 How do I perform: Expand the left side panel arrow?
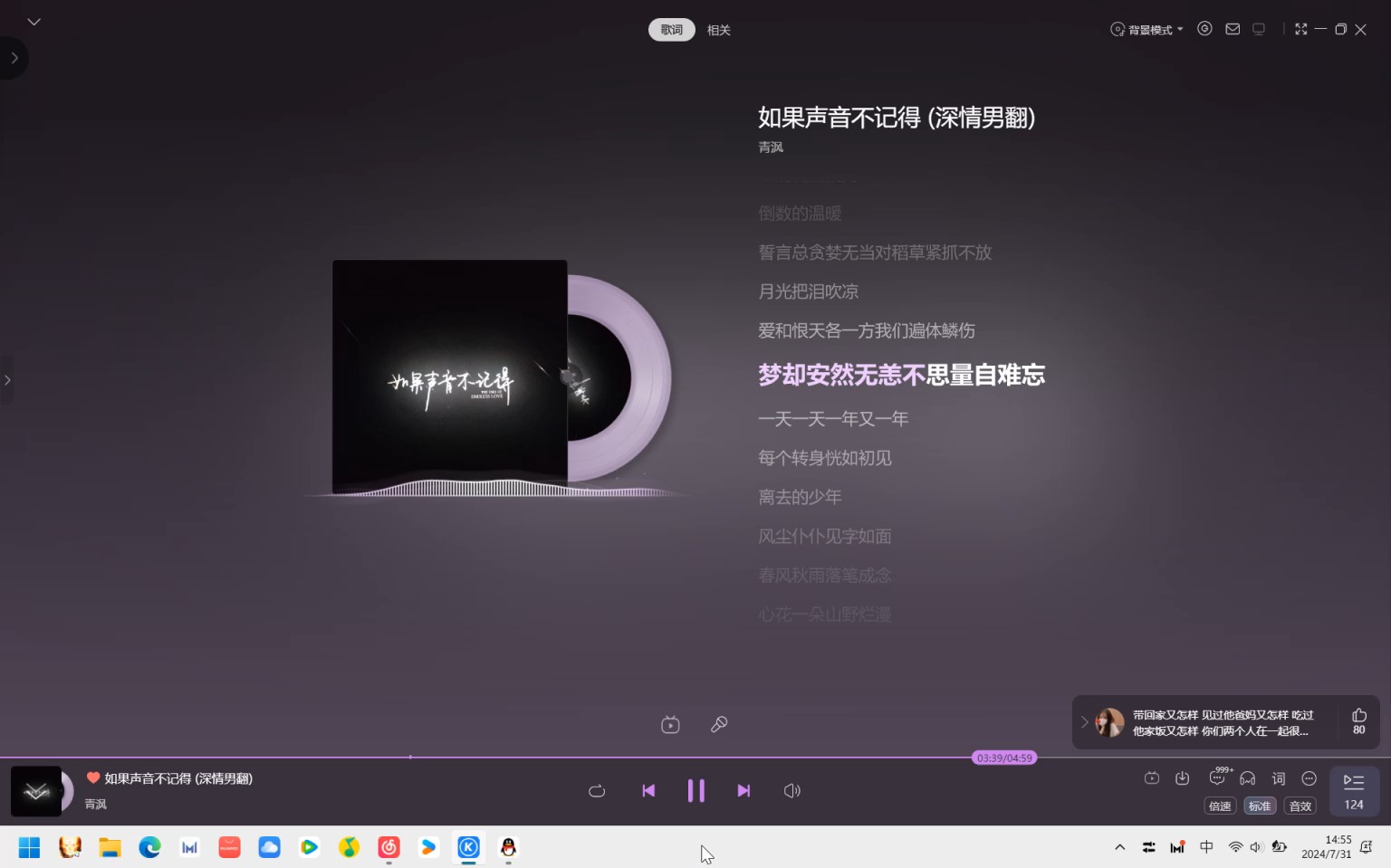pyautogui.click(x=14, y=58)
